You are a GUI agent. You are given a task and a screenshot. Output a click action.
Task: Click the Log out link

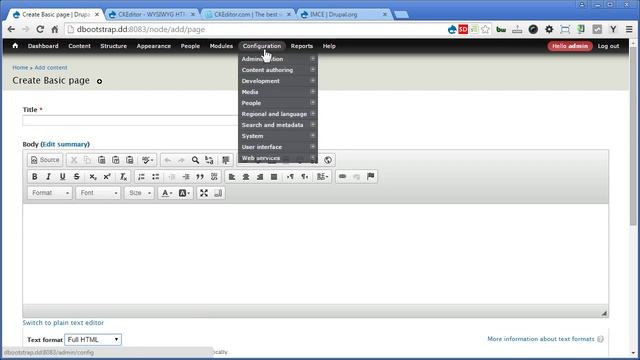pyautogui.click(x=608, y=46)
